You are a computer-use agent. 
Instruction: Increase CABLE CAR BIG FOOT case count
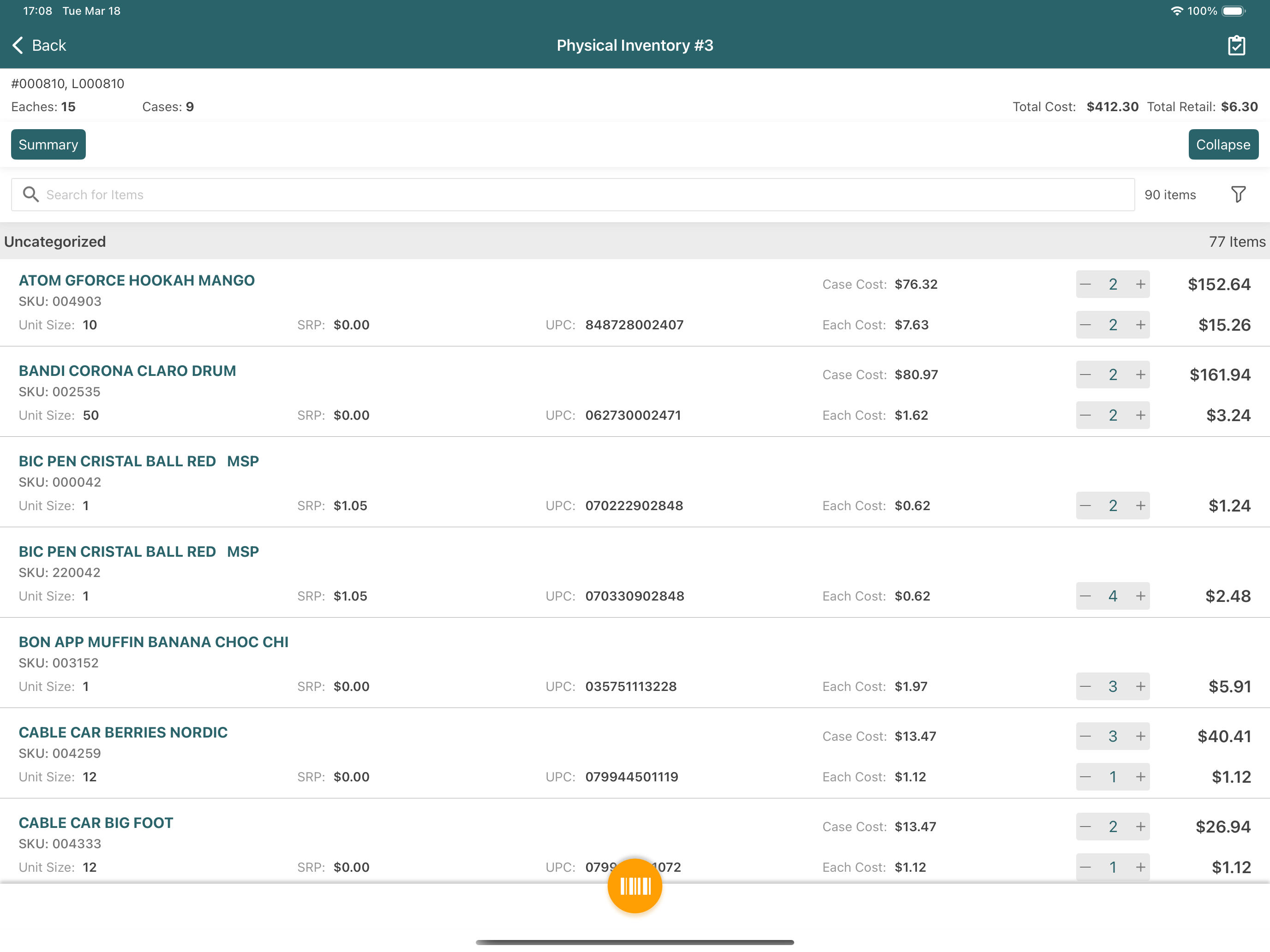(1140, 827)
